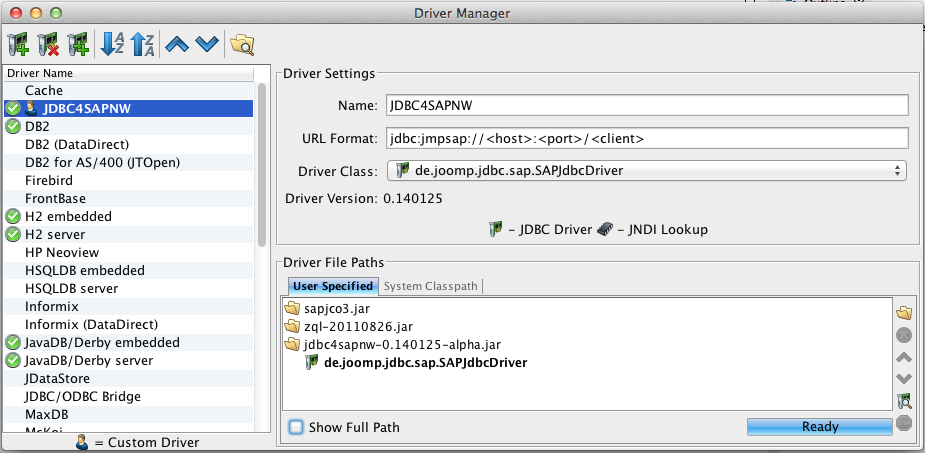
Task: Click green check beside JavaDB/Derby embedded
Action: click(x=13, y=342)
